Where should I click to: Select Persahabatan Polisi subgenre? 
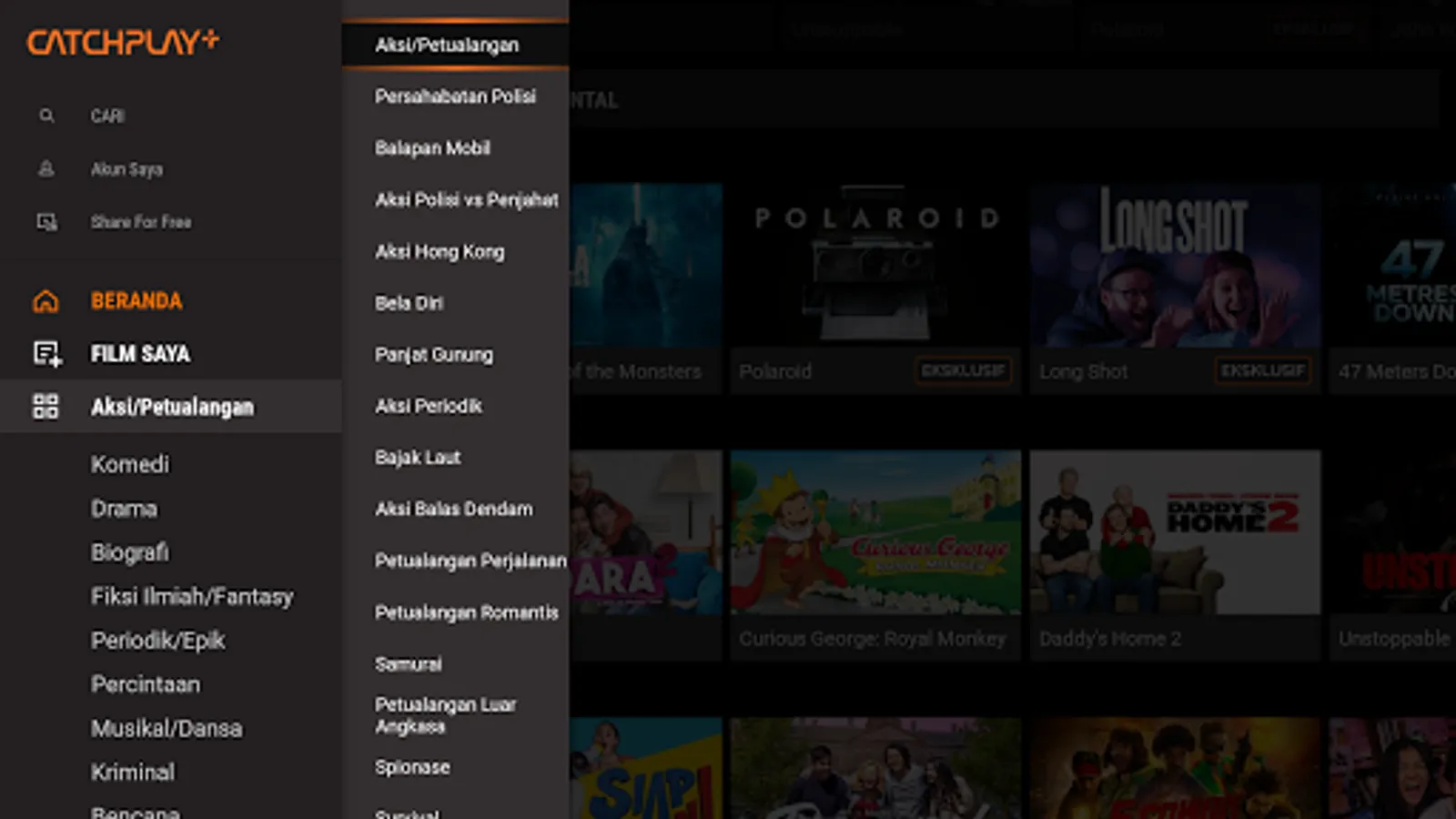[456, 96]
